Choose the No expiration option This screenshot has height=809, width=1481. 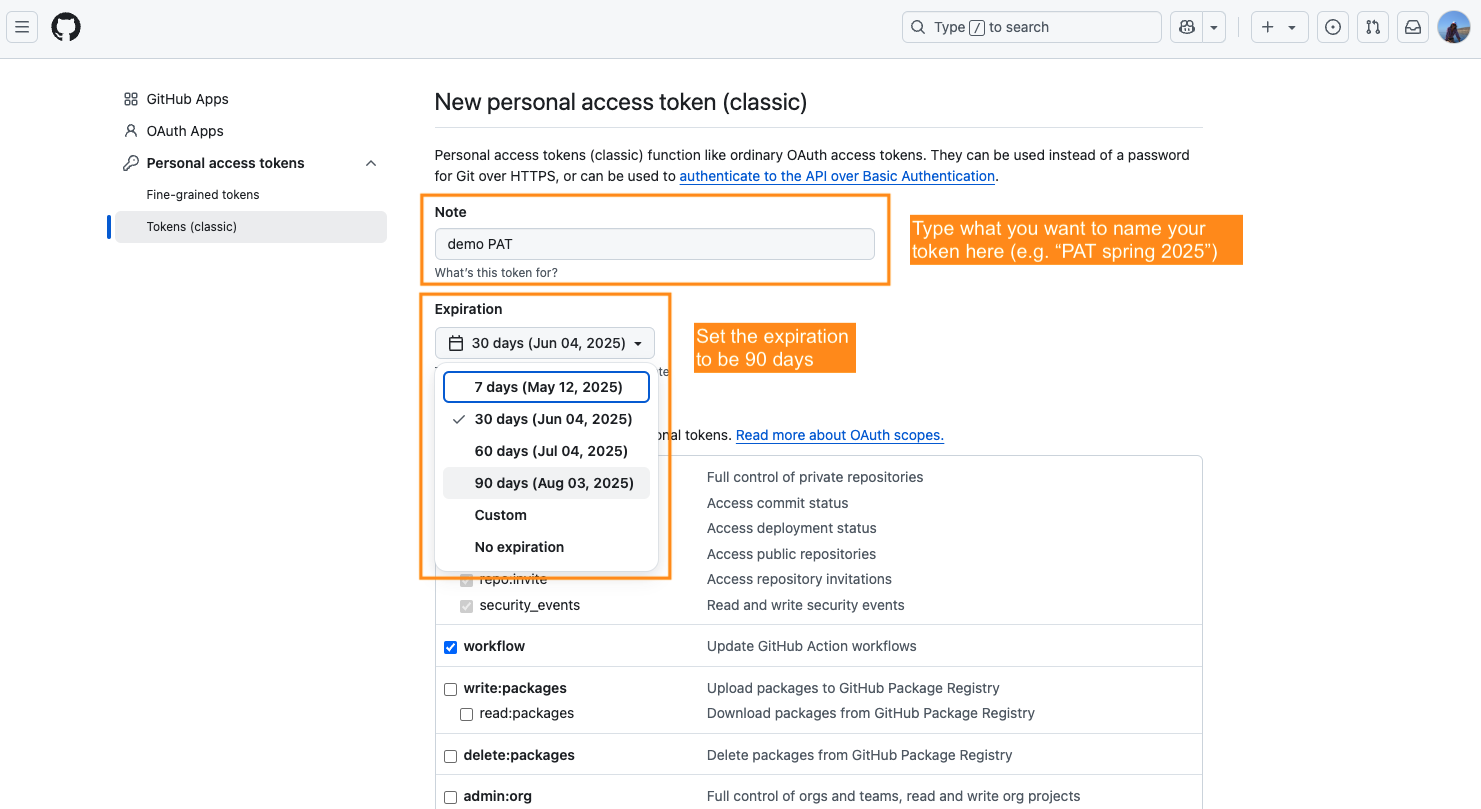(x=519, y=547)
